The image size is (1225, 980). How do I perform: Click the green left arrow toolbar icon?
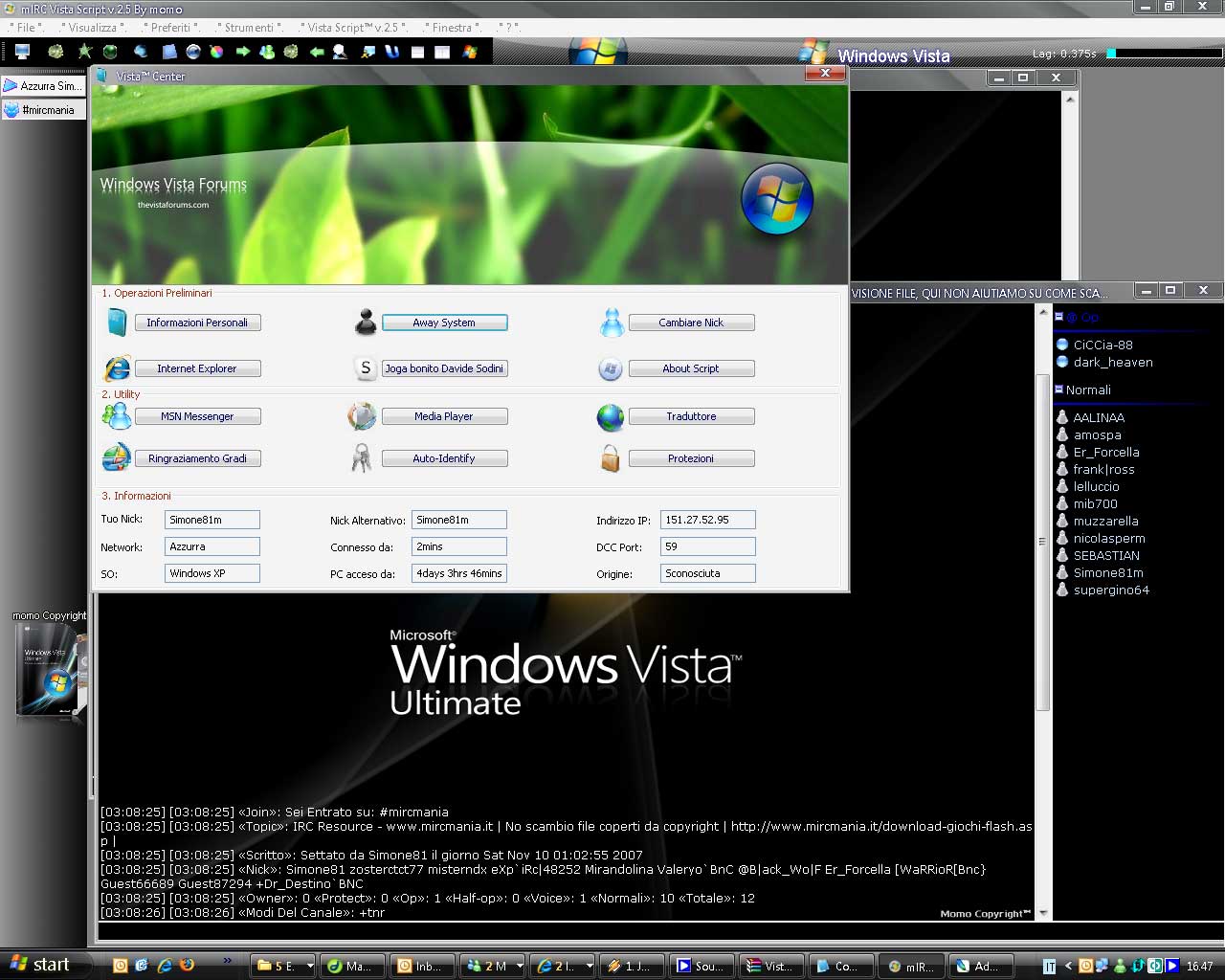316,52
